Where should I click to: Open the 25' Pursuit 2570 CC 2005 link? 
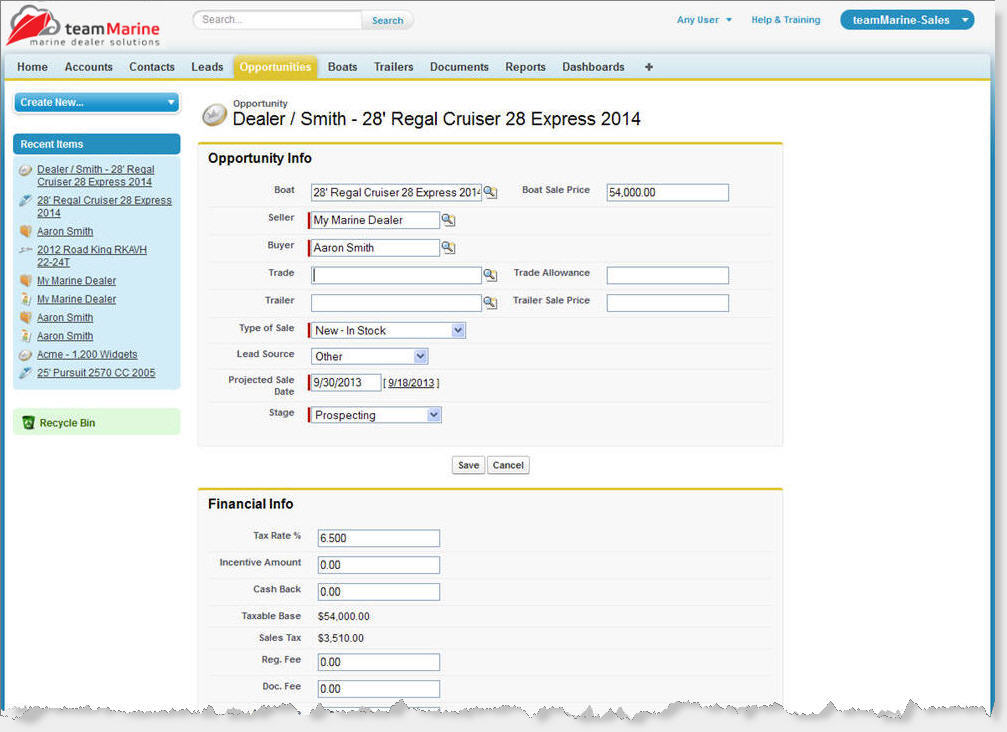tap(96, 373)
